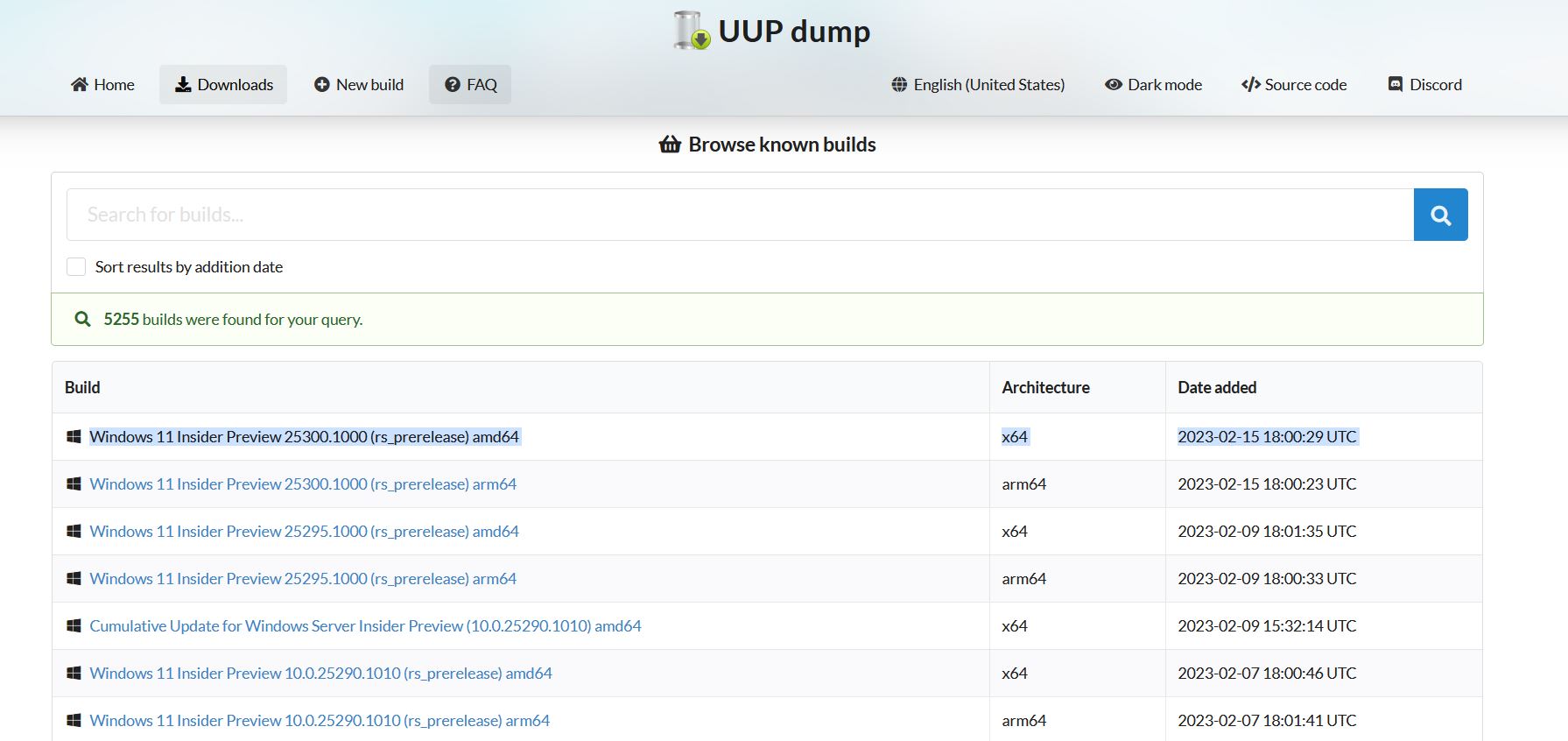Open the New build page
Image resolution: width=1568 pixels, height=741 pixels.
click(359, 85)
